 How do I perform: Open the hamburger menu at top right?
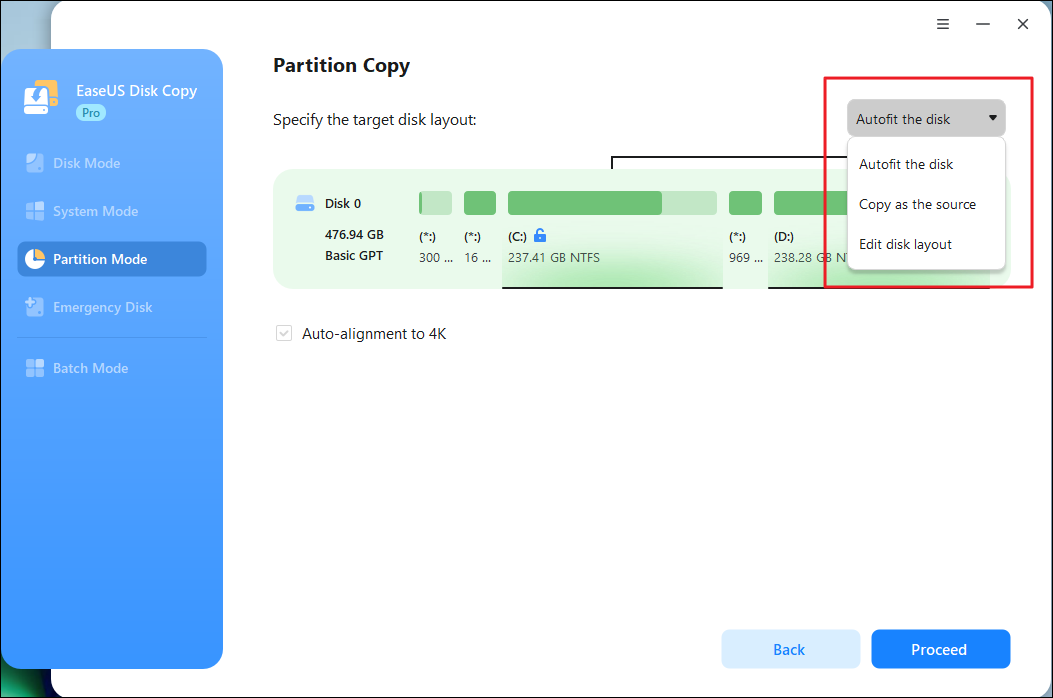[x=942, y=23]
